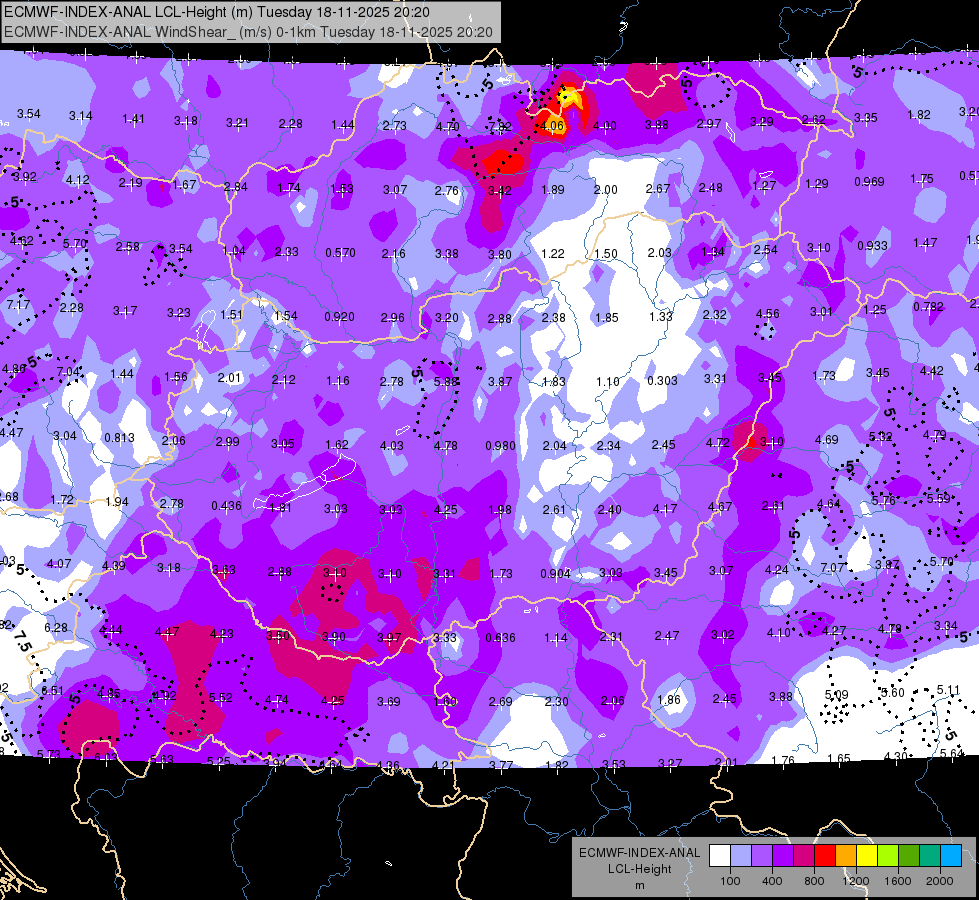Screen dimensions: 979x900
Task: Click the 'LCL-Height' legend title text
Action: (639, 869)
